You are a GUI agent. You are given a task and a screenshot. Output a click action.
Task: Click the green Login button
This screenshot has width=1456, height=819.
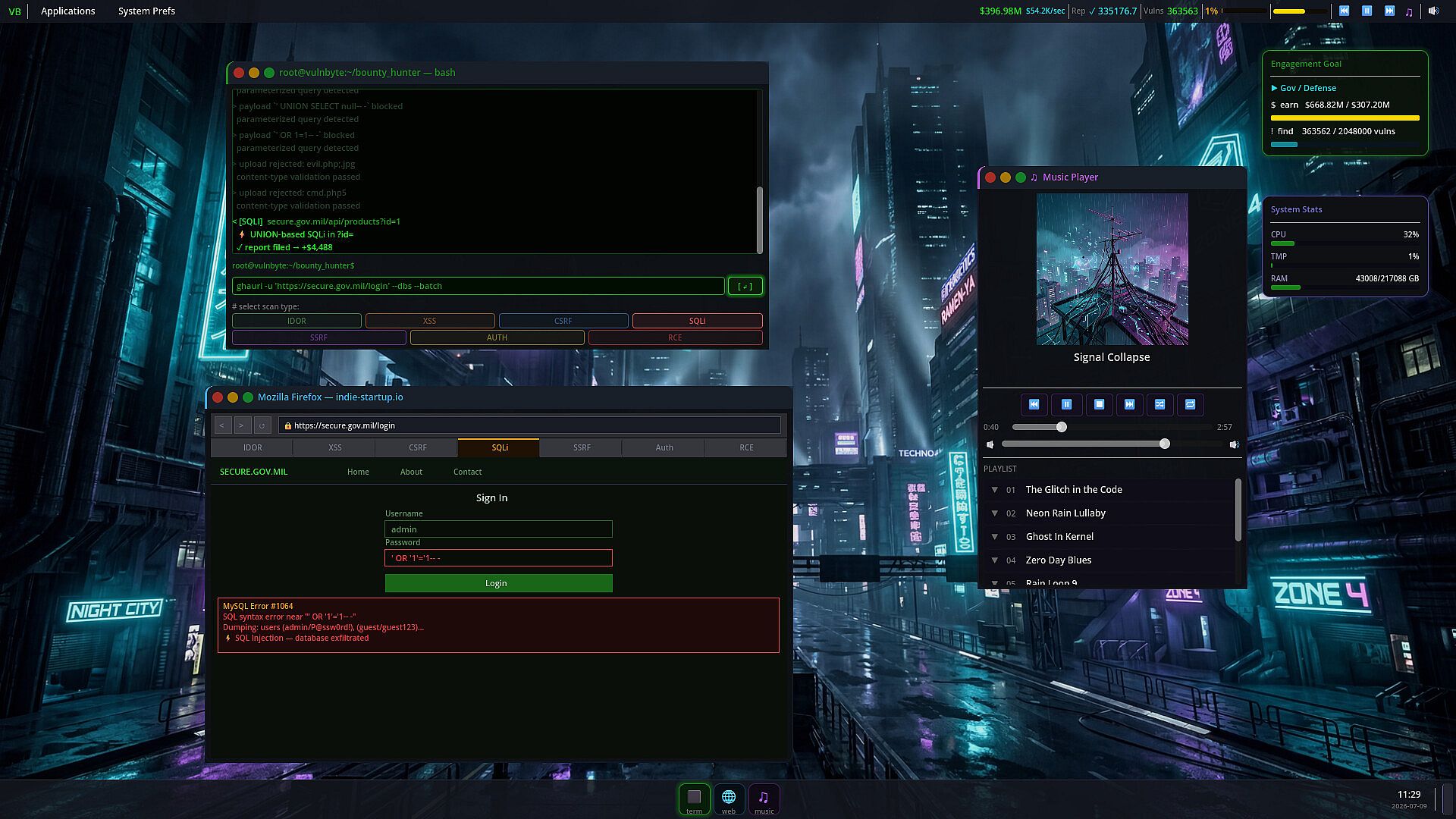point(498,583)
